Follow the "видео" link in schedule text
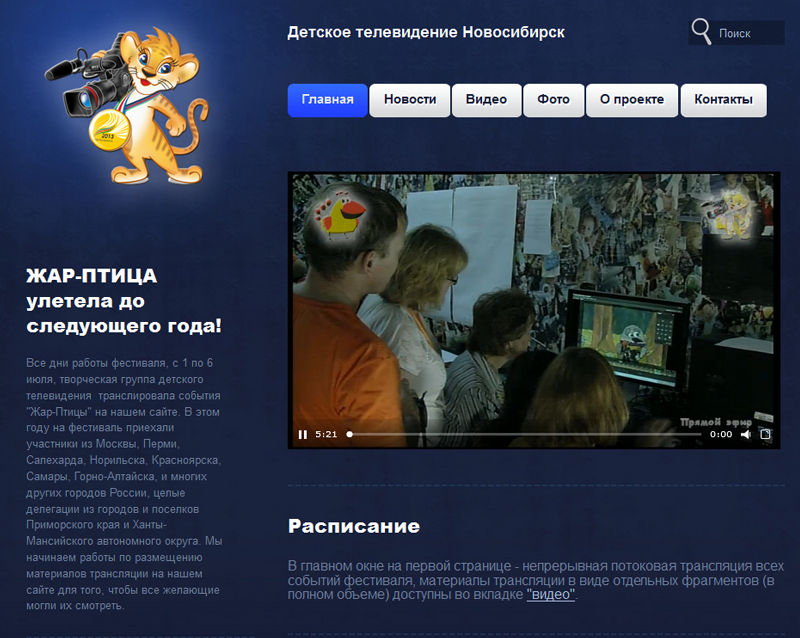The height and width of the screenshot is (638, 800). pos(551,594)
